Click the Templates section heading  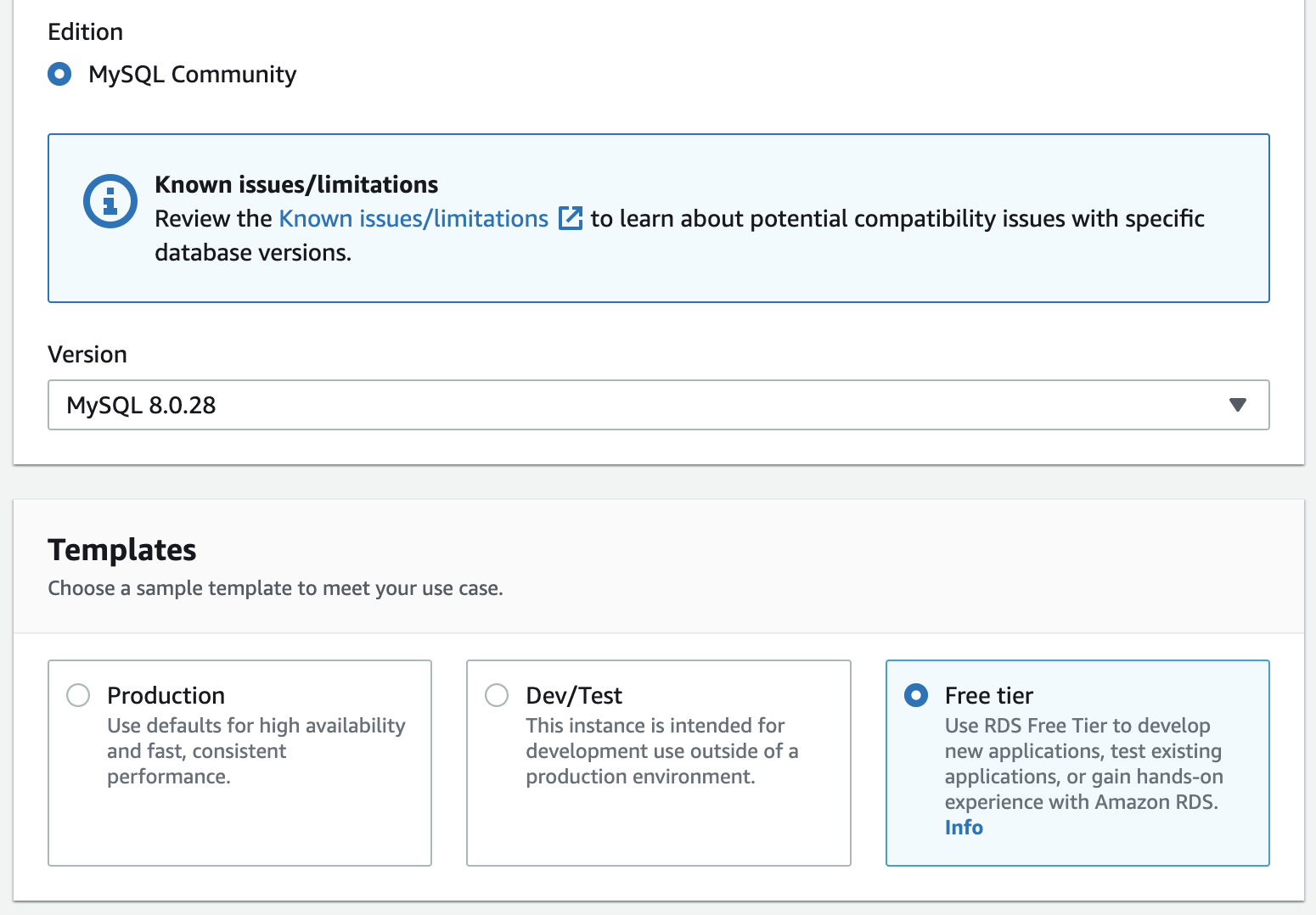click(x=121, y=550)
